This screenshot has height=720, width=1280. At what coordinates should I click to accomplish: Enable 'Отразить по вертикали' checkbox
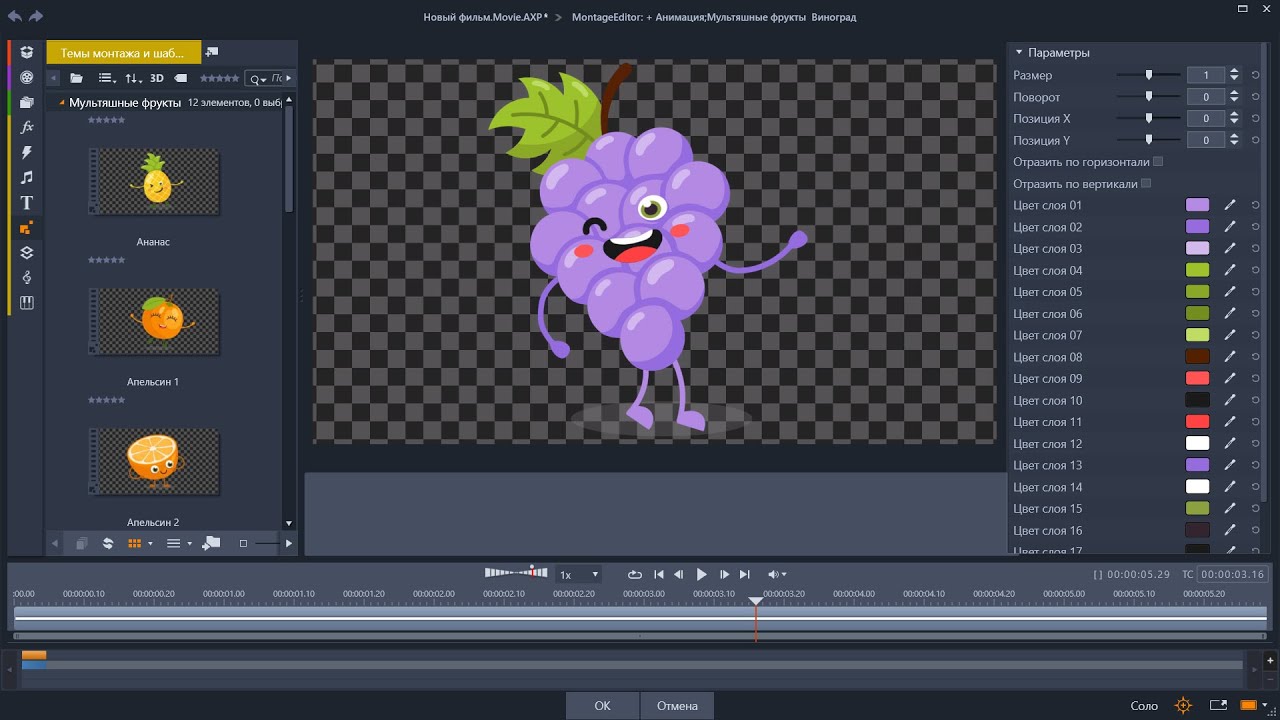coord(1146,183)
